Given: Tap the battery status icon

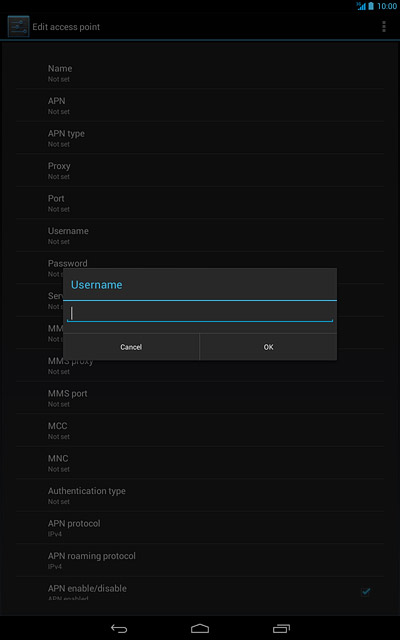Looking at the screenshot, I should (x=371, y=6).
